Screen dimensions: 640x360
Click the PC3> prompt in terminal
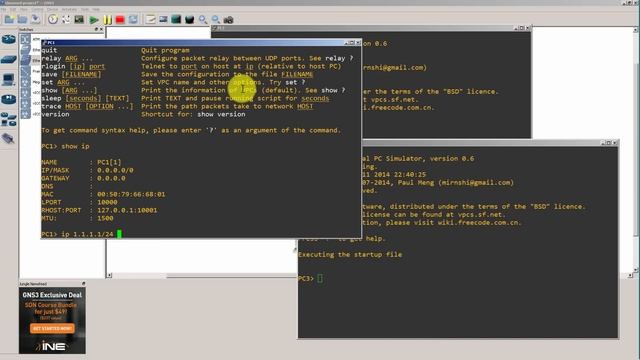click(306, 278)
